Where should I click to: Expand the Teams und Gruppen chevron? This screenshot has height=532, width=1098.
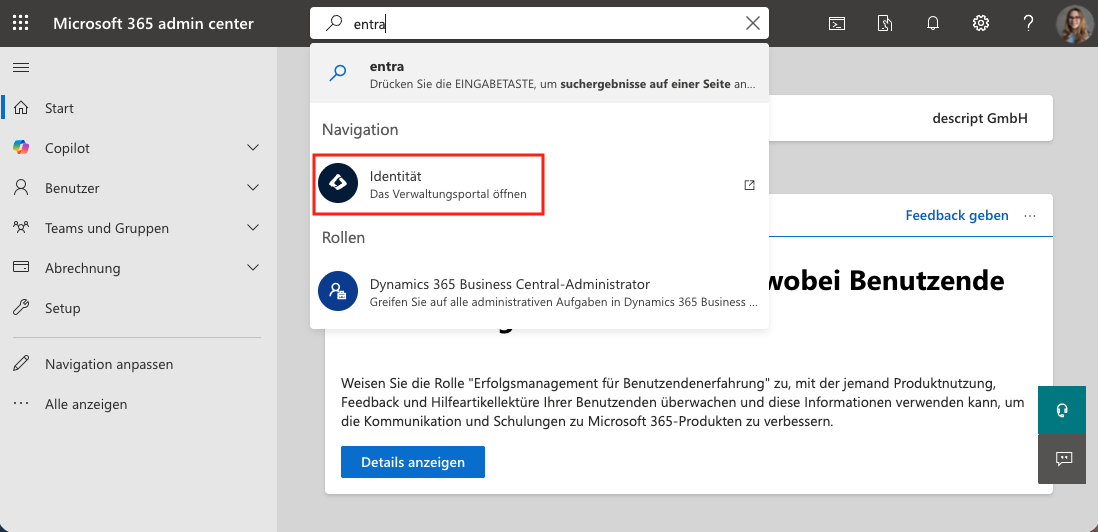pos(253,228)
